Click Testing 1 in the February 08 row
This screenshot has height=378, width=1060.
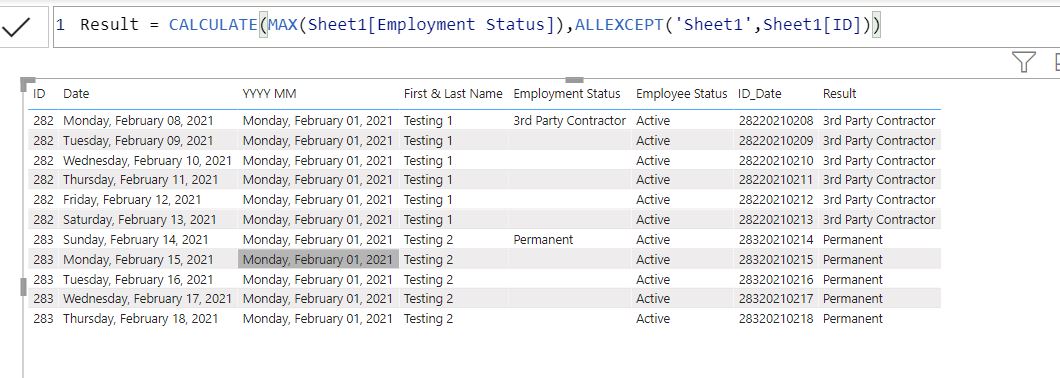click(x=428, y=121)
